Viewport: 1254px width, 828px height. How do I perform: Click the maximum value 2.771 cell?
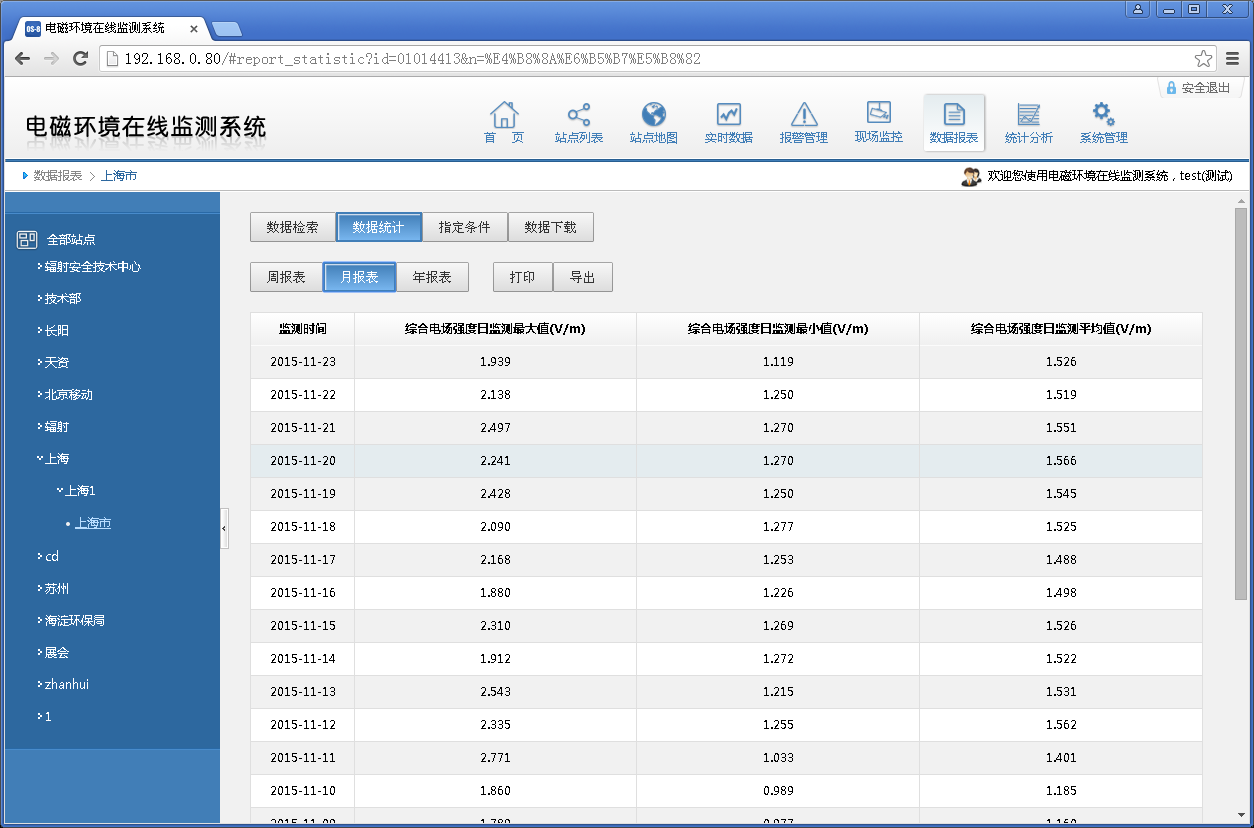coord(495,758)
